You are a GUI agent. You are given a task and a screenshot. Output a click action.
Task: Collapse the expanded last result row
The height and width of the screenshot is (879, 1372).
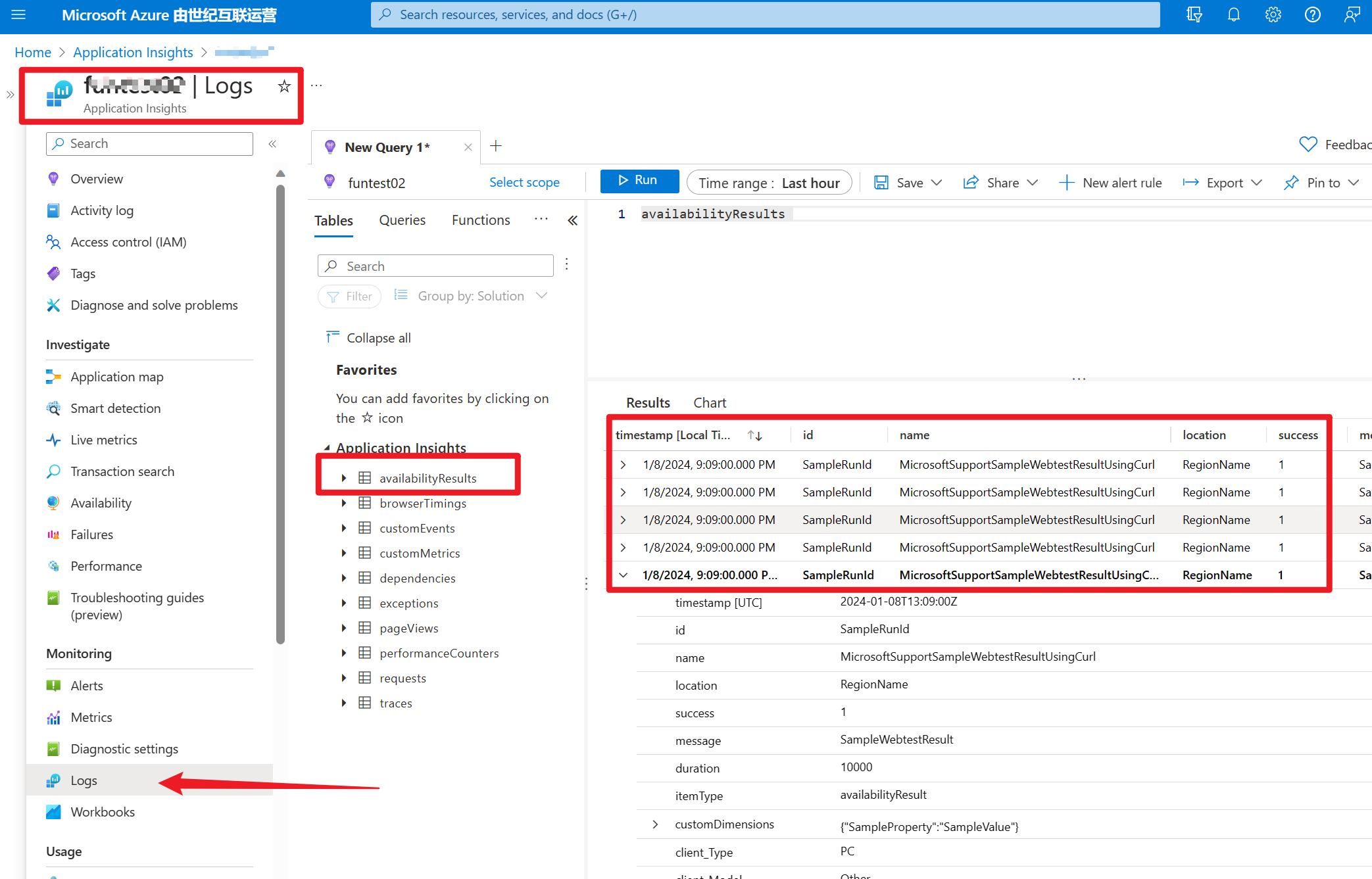click(623, 575)
